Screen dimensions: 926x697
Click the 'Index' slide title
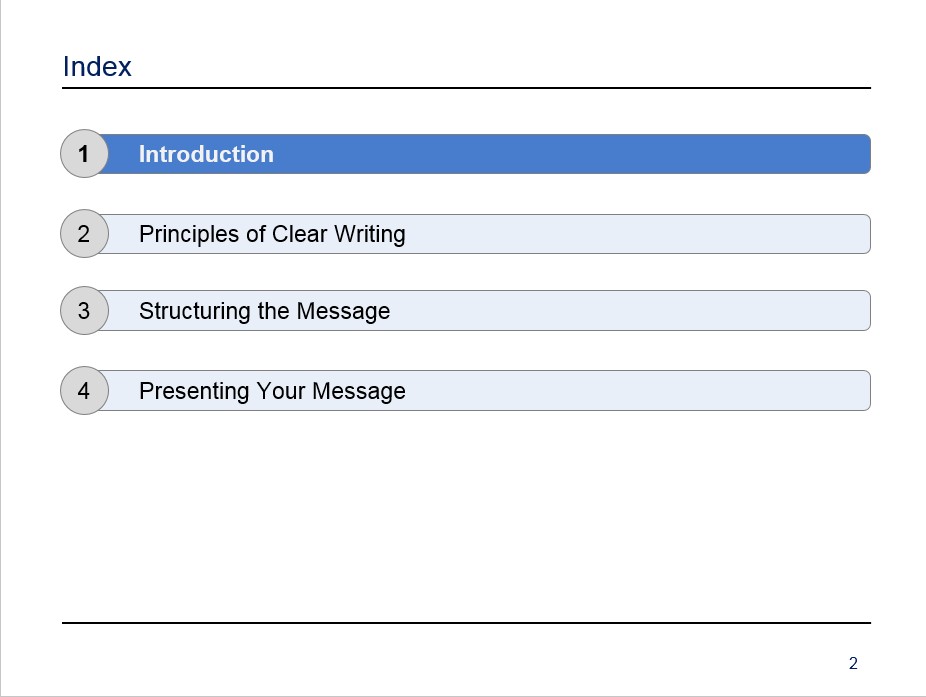97,66
